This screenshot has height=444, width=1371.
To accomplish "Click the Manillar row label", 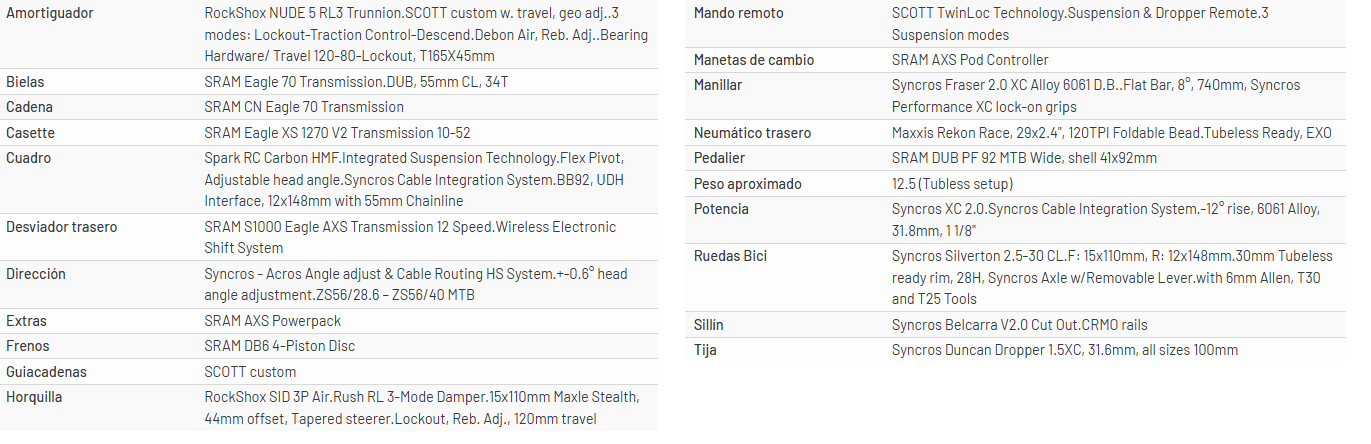I will [x=718, y=85].
